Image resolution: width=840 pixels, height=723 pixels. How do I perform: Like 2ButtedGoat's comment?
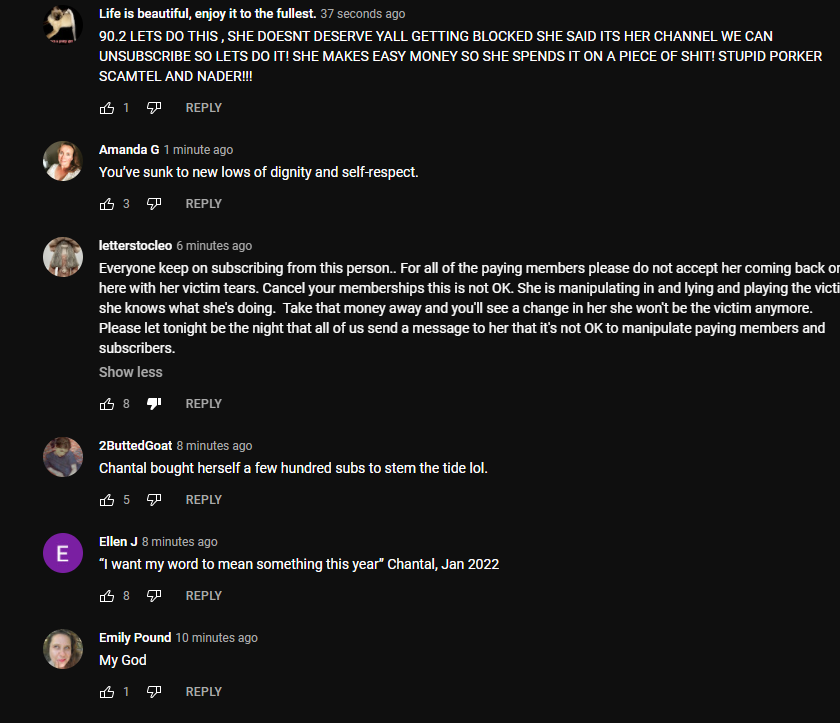(107, 500)
